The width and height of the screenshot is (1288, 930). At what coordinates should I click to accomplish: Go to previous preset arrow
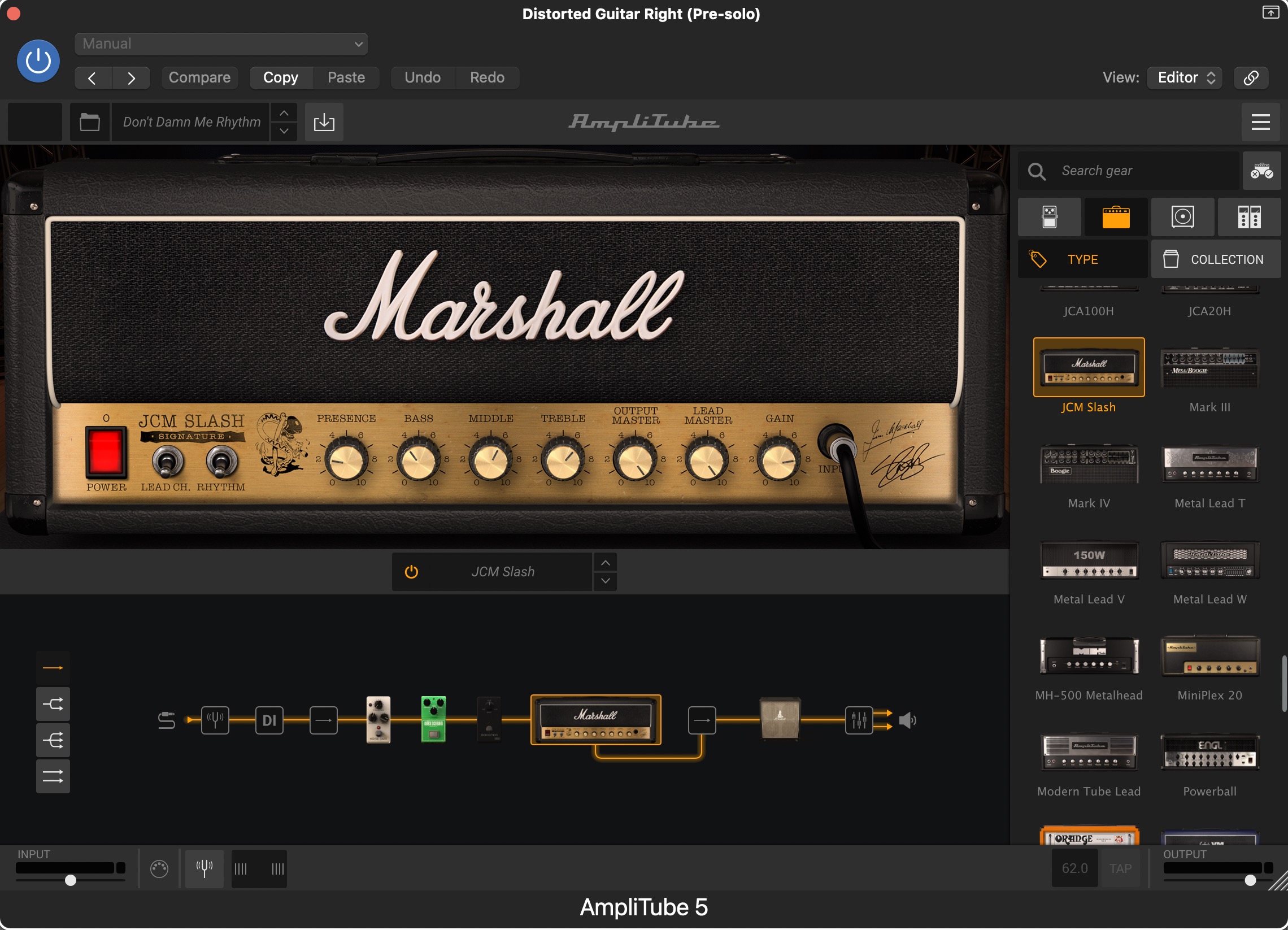pos(93,78)
